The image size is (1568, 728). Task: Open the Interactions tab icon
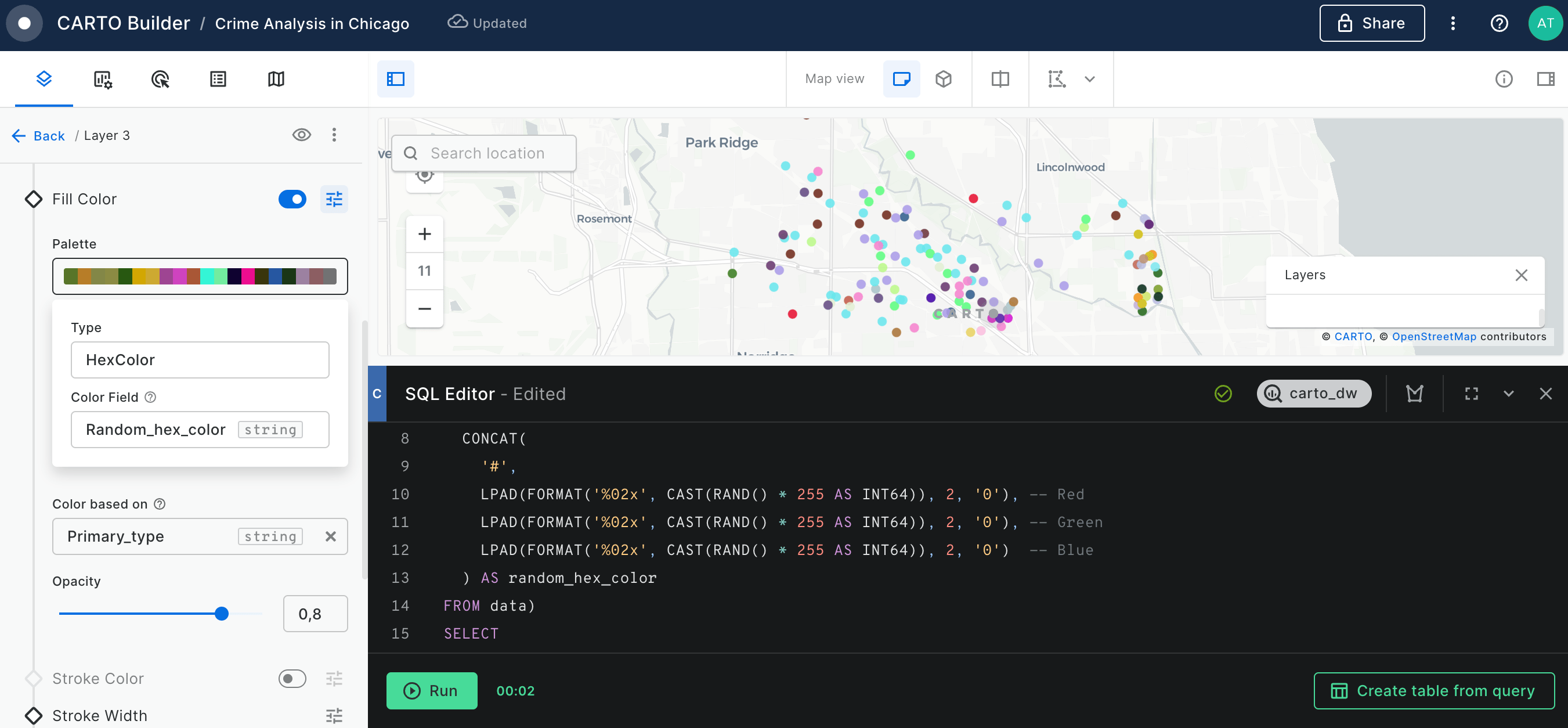click(x=160, y=79)
